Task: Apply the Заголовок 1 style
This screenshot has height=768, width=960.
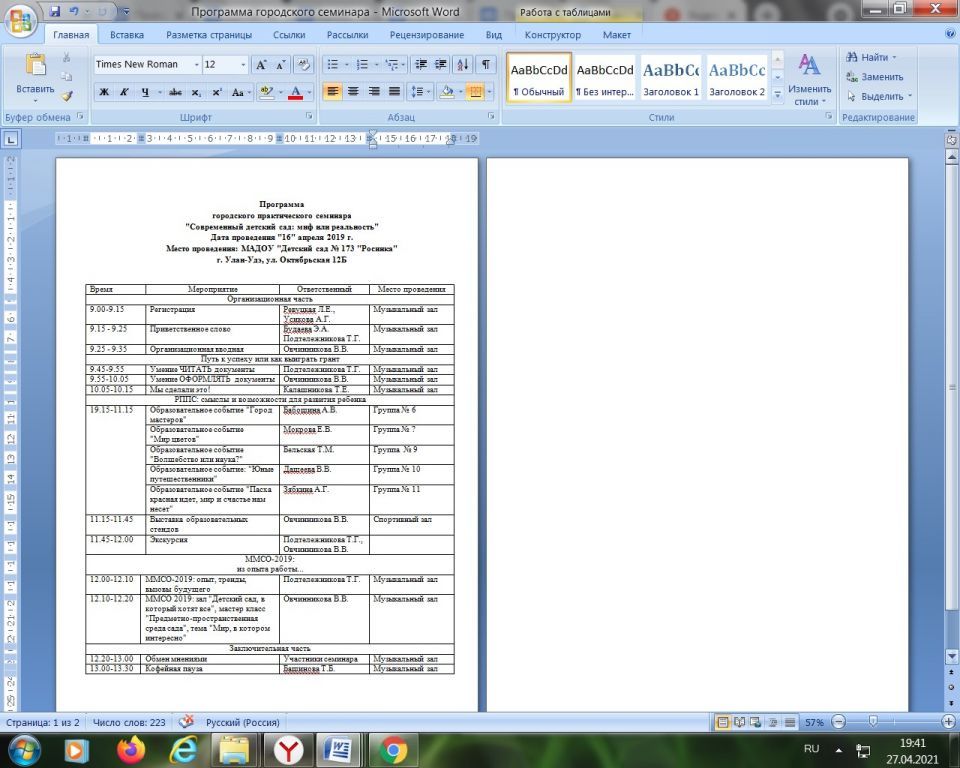Action: 670,79
